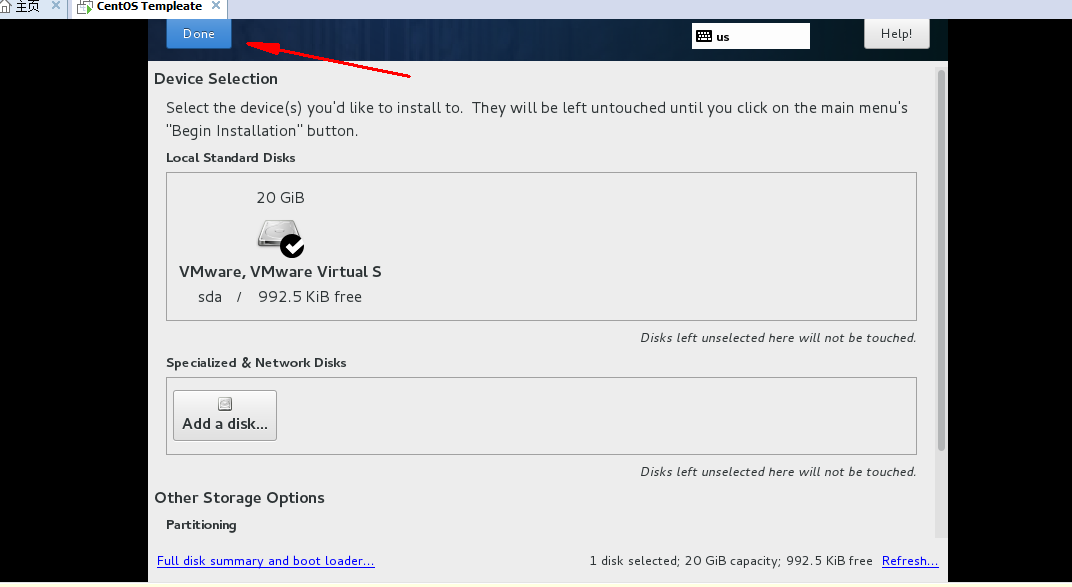
Task: Click the 'Specialized & Network Disks' heading
Action: click(256, 363)
